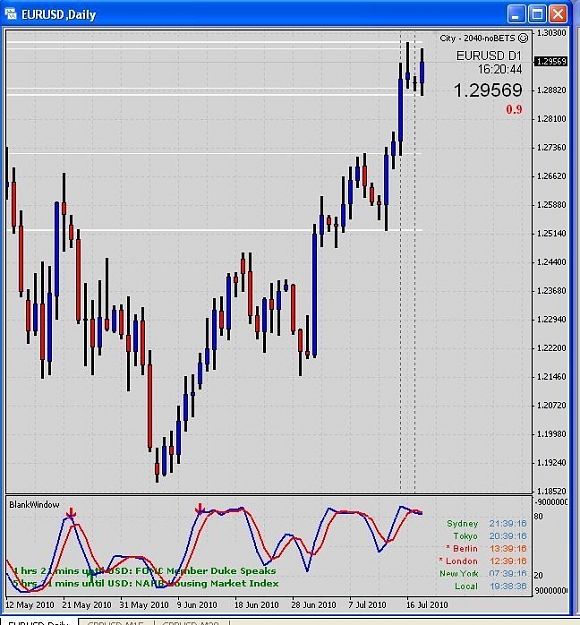Click the indicator level 20 label
Viewport: 580px width, 625px height.
click(x=539, y=575)
